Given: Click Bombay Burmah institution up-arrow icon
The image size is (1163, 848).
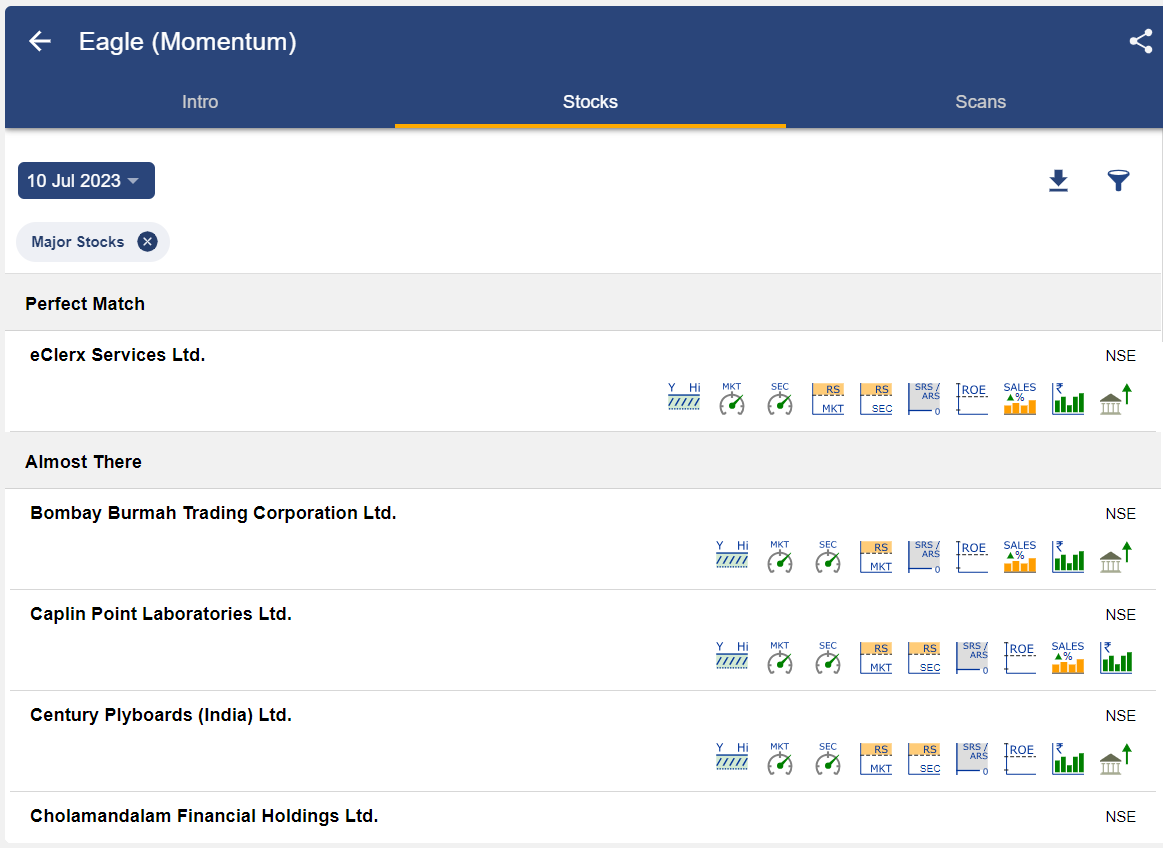Looking at the screenshot, I should point(1116,556).
